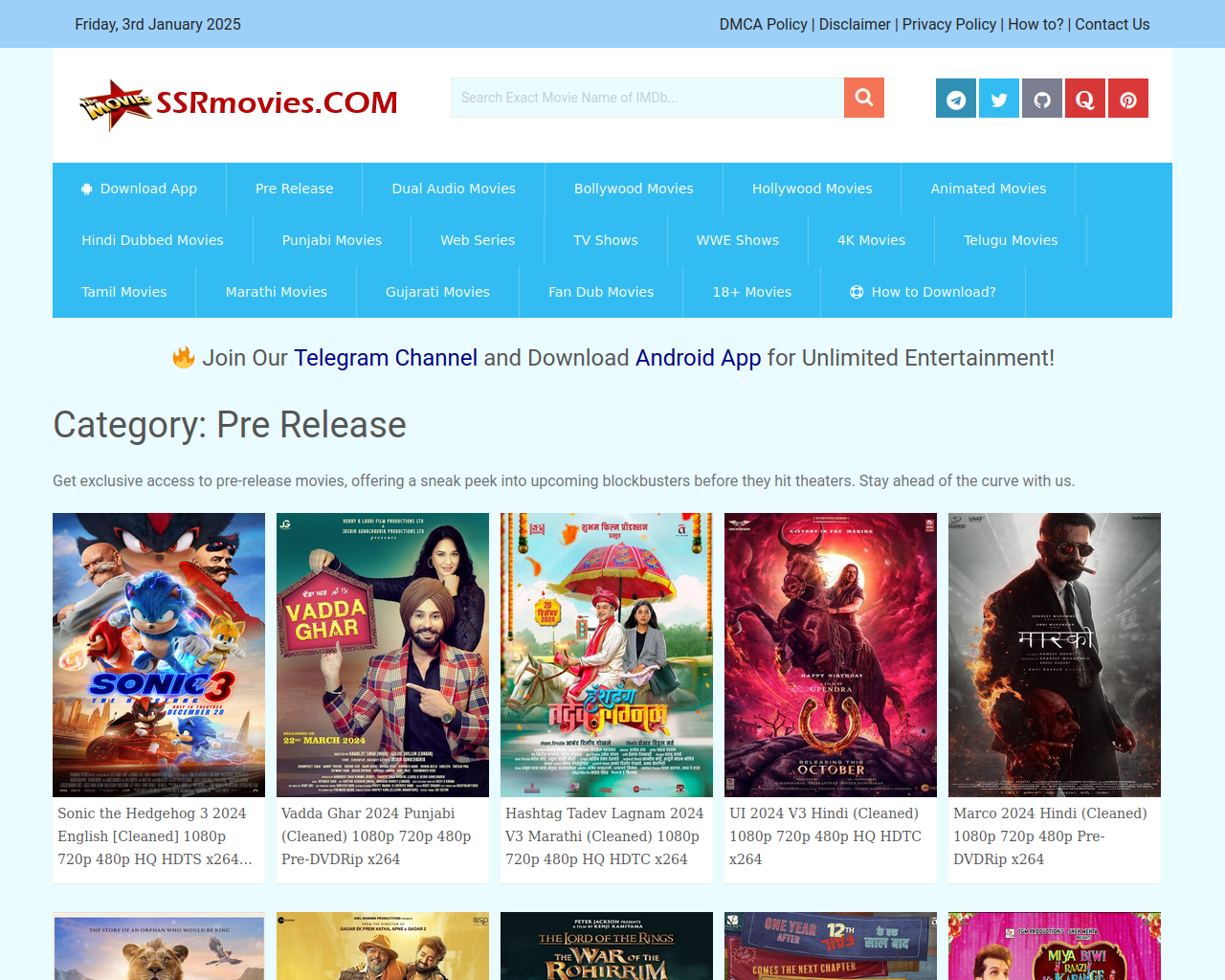Open War of the Rohirrim poster

pos(607,946)
